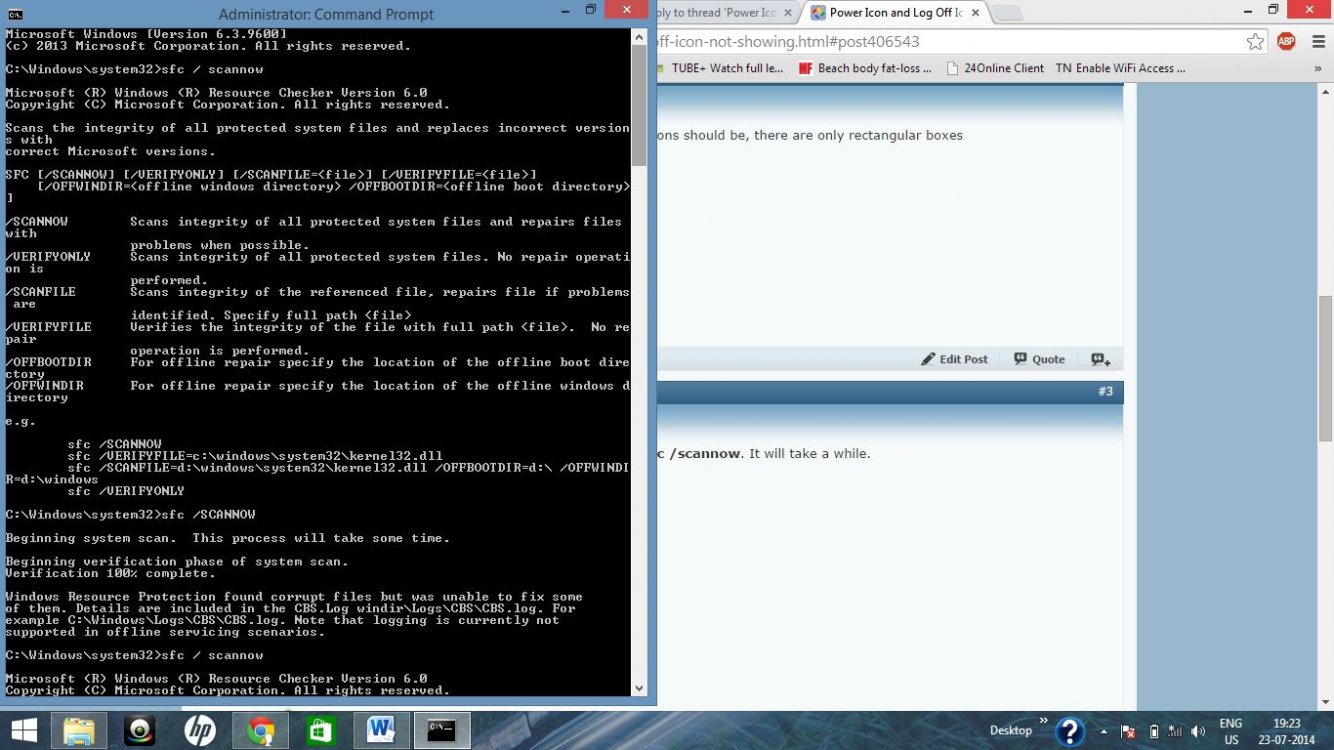
Task: Click the date 23-07-2014 in taskbar
Action: pos(1288,740)
